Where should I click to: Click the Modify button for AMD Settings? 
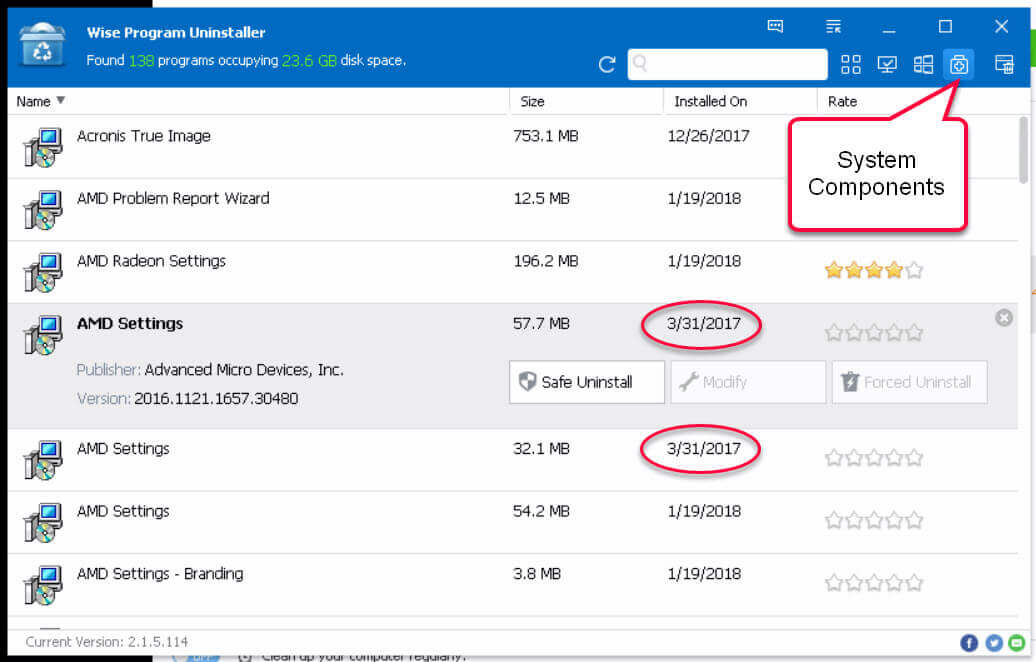pyautogui.click(x=748, y=382)
